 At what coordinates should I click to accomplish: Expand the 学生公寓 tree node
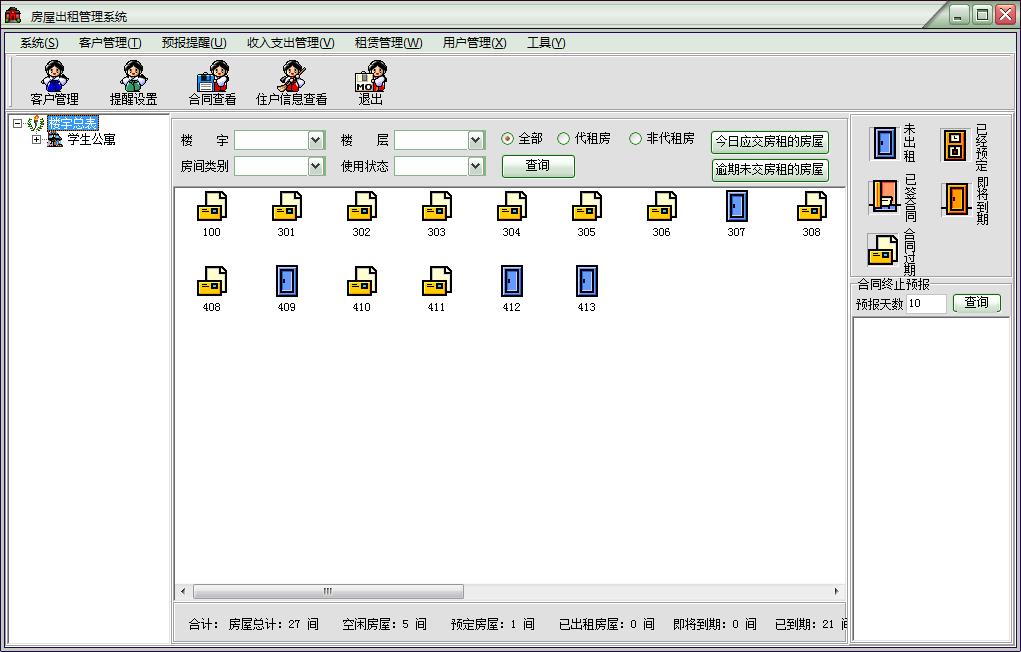coord(36,139)
